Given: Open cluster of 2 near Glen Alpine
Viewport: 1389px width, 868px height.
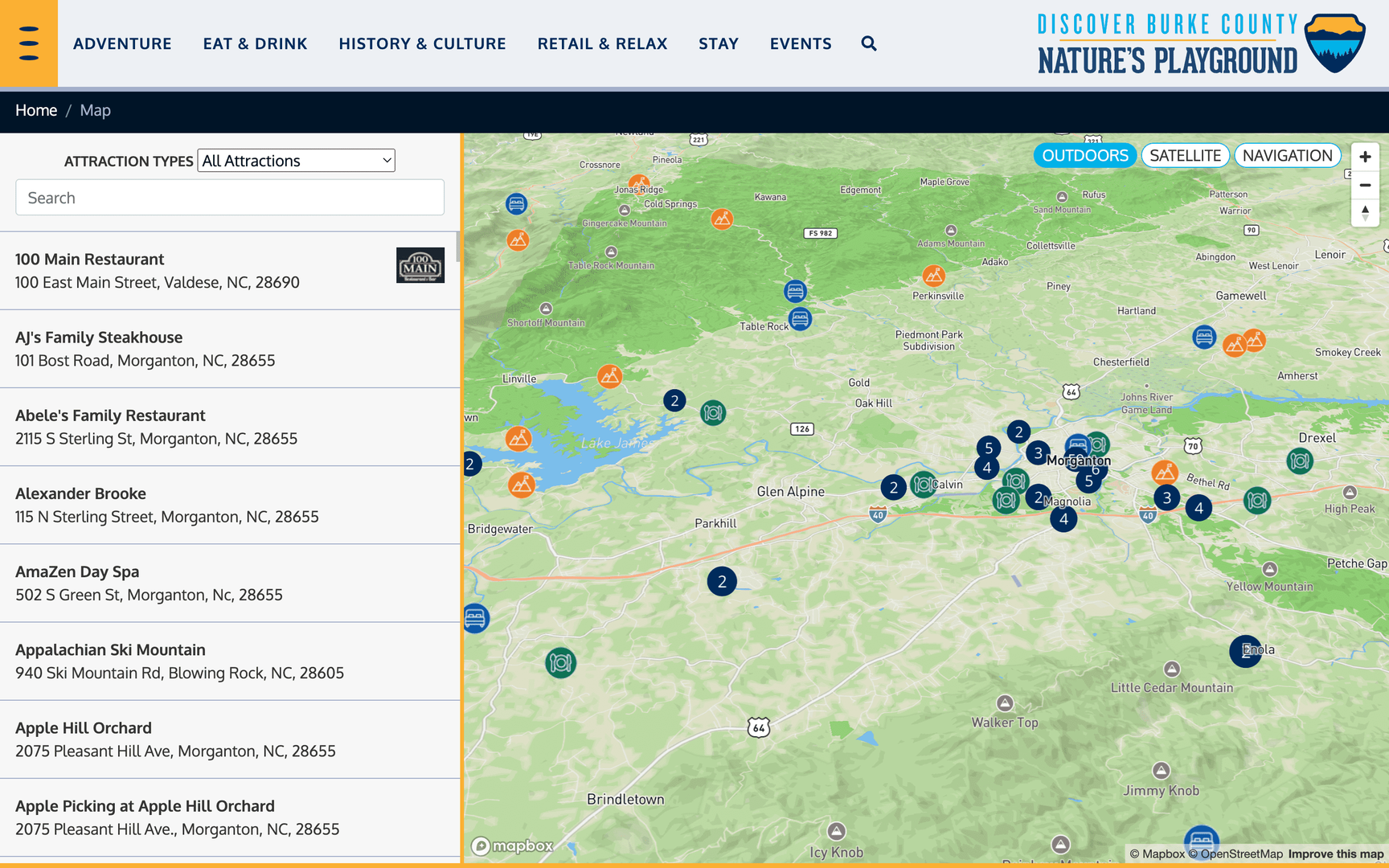Looking at the screenshot, I should click(x=893, y=487).
